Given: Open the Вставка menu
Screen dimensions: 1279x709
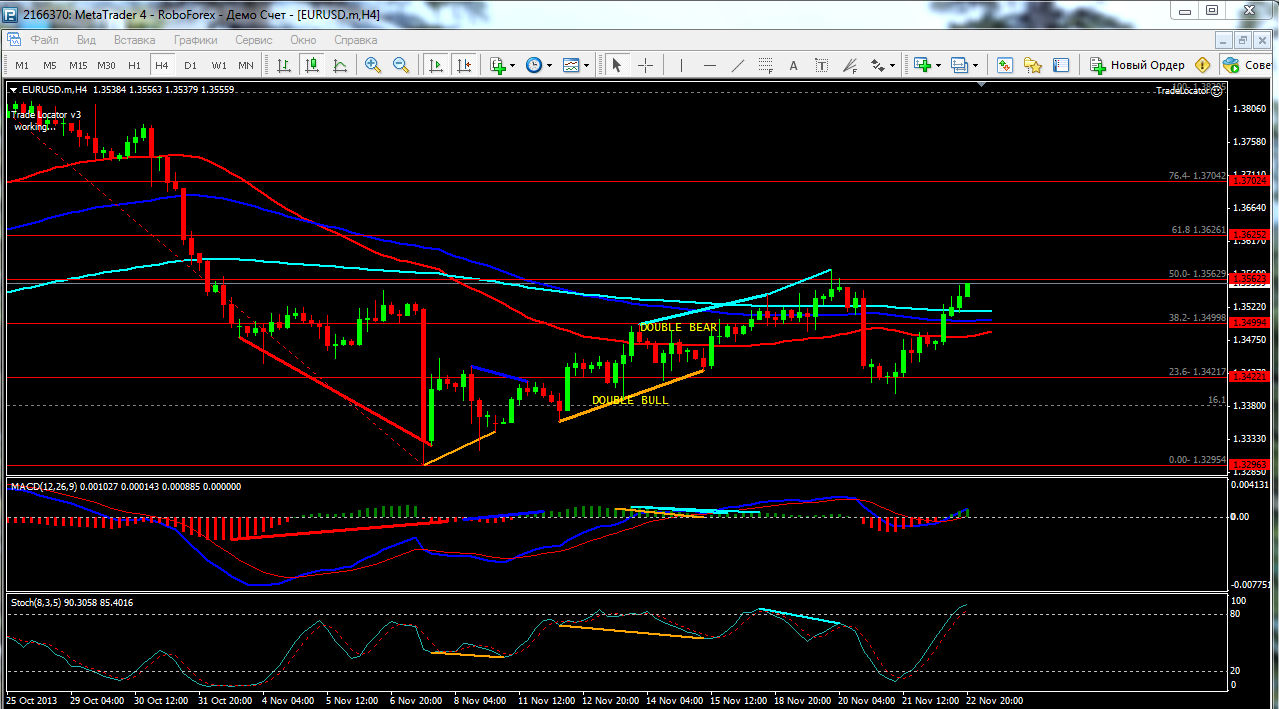Looking at the screenshot, I should click(134, 40).
